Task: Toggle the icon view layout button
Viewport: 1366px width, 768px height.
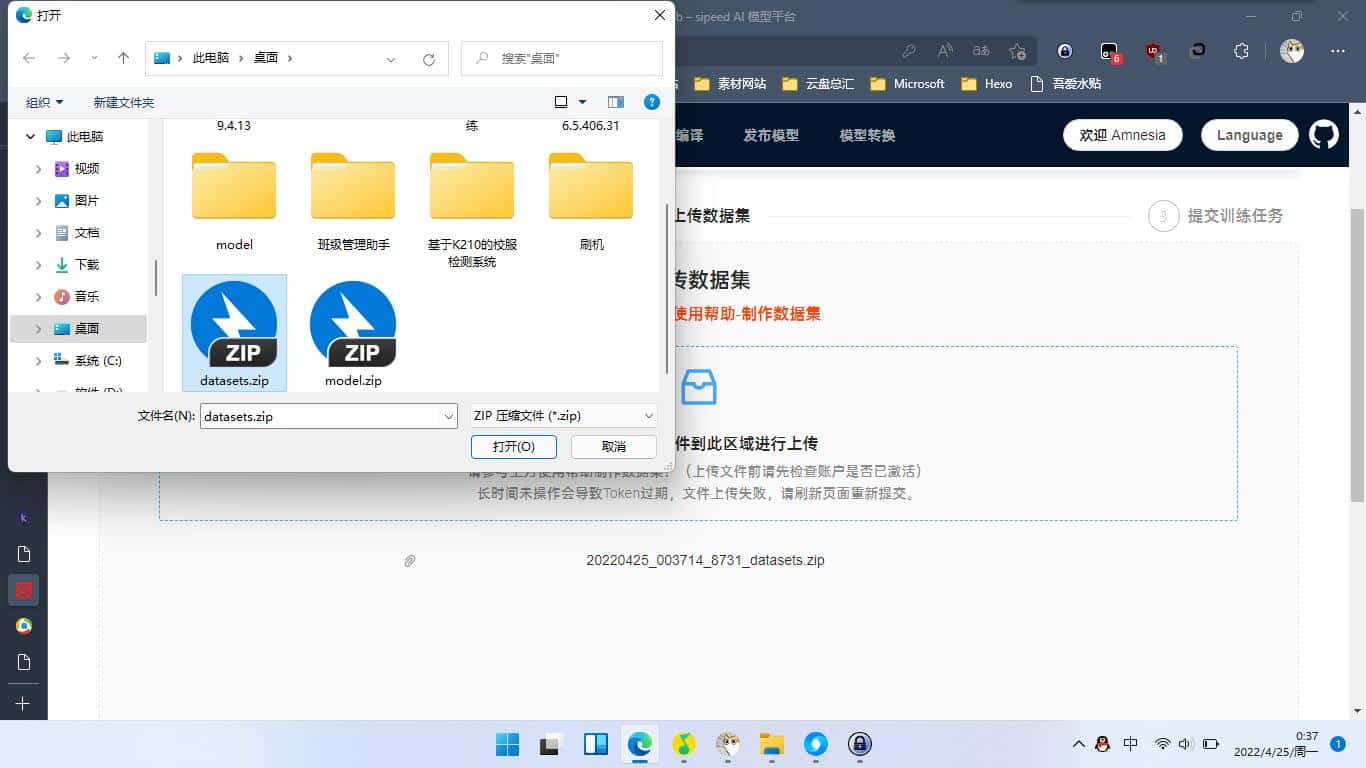Action: tap(562, 102)
